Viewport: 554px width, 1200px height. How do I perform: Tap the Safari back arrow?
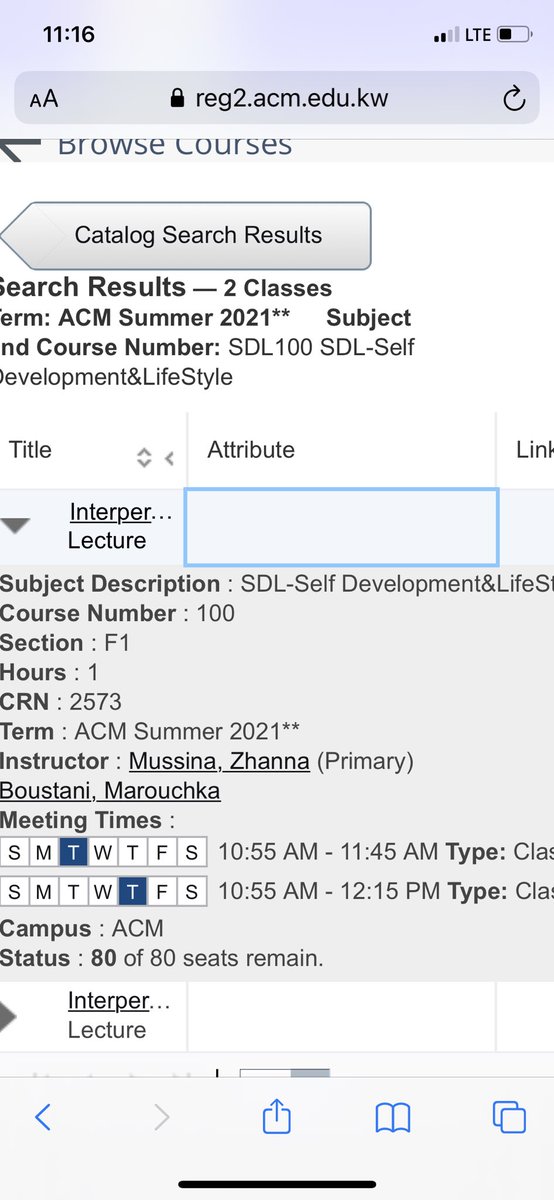click(43, 1117)
